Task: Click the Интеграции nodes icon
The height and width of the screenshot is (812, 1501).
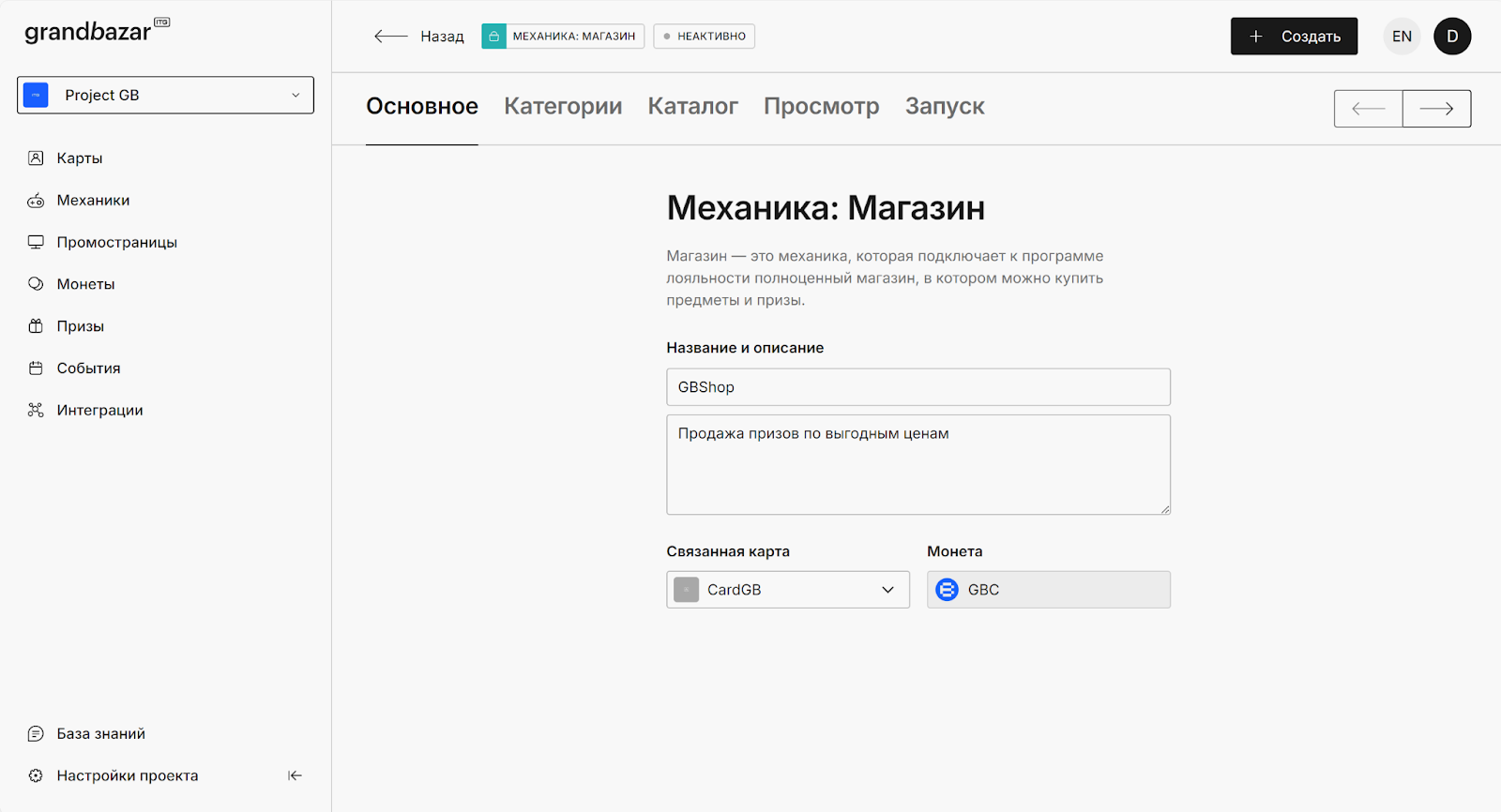Action: click(x=36, y=410)
